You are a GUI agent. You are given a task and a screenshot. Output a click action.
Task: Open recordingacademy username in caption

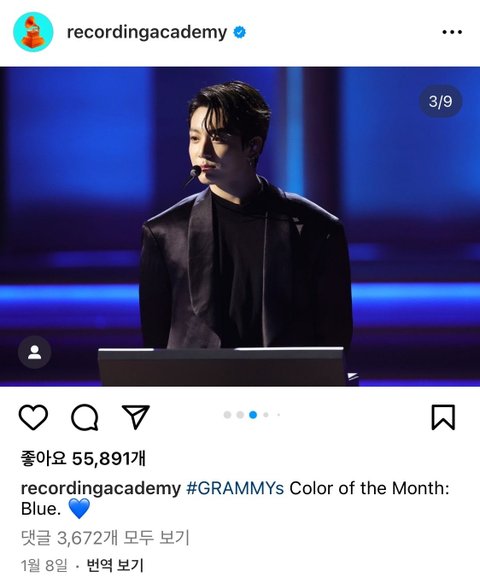point(100,488)
